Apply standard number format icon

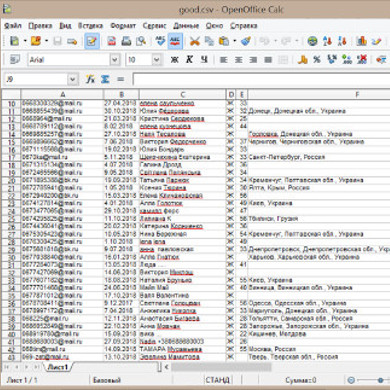point(332,60)
